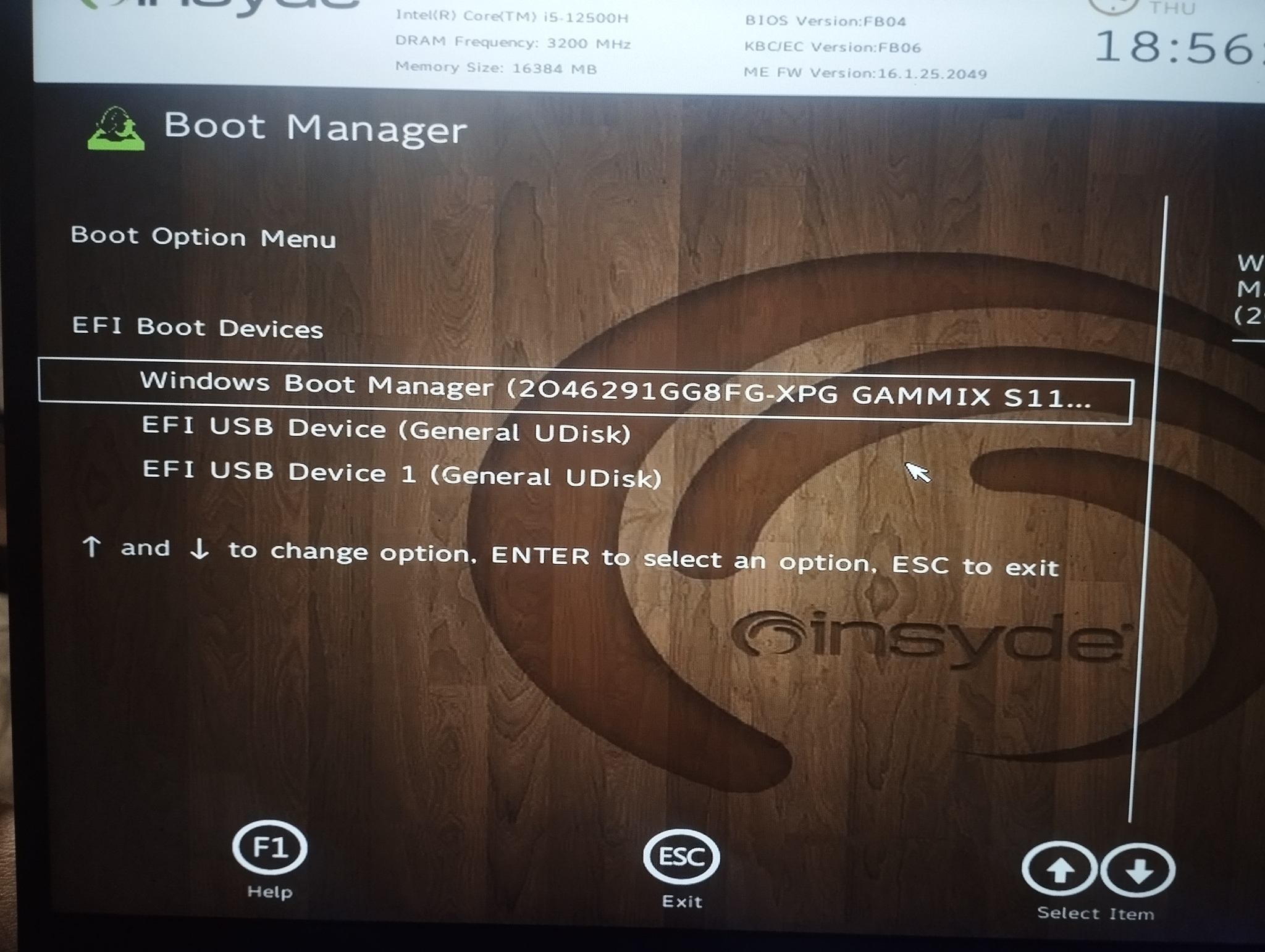Click the Boot Option Menu heading
Viewport: 1265px width, 952px height.
tap(203, 237)
